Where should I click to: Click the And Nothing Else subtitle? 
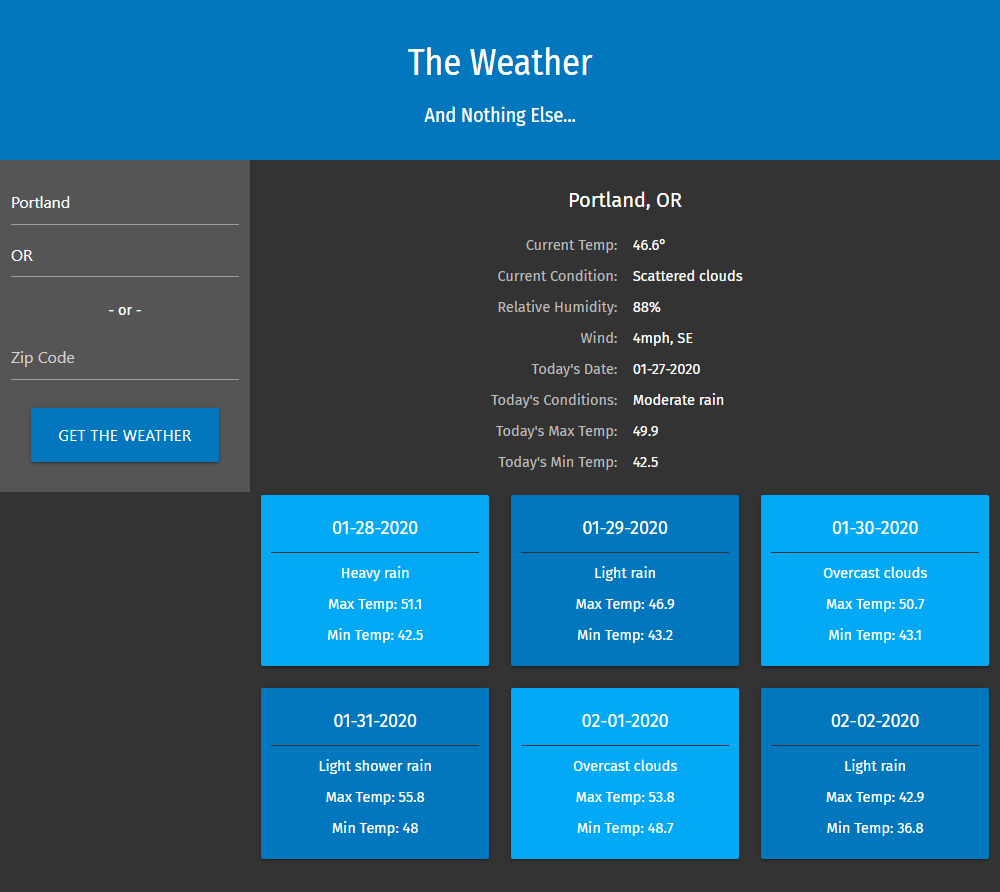coord(500,115)
